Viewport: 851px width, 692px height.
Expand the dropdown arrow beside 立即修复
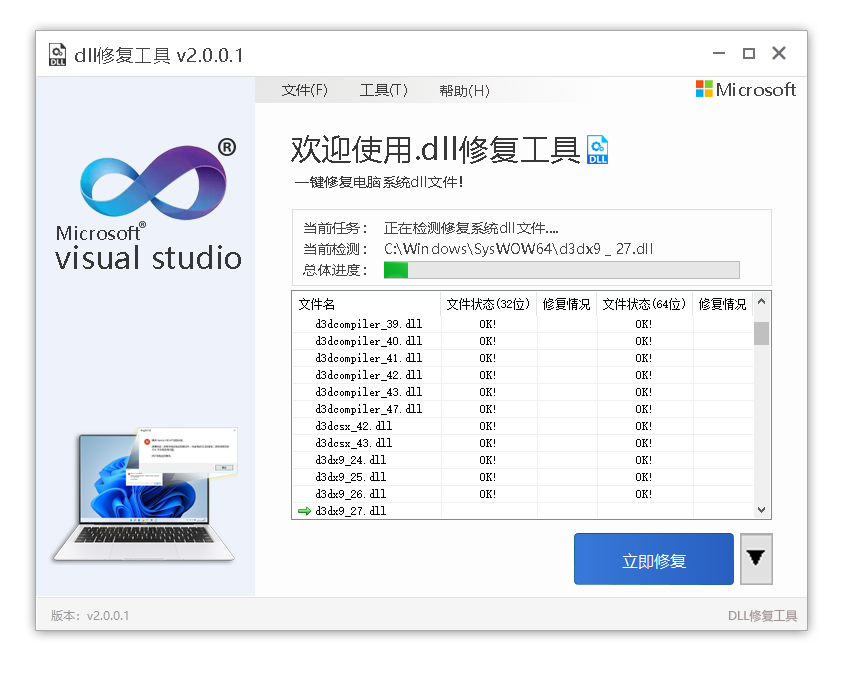point(756,559)
